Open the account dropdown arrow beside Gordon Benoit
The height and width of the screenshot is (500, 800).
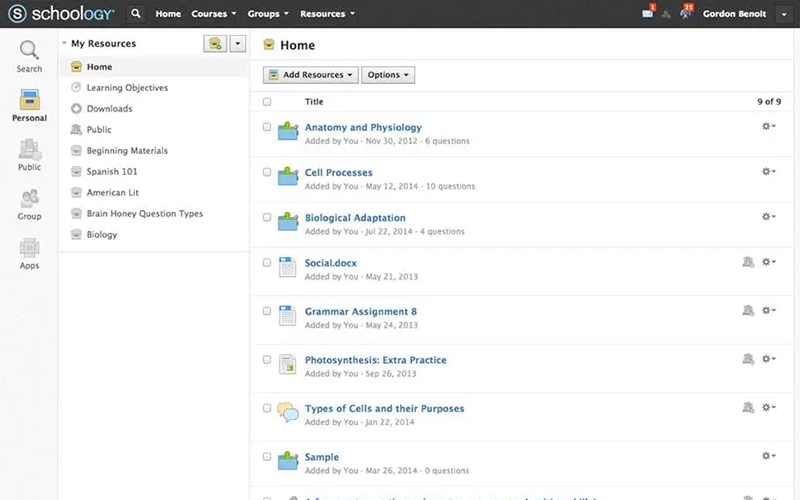[x=784, y=14]
